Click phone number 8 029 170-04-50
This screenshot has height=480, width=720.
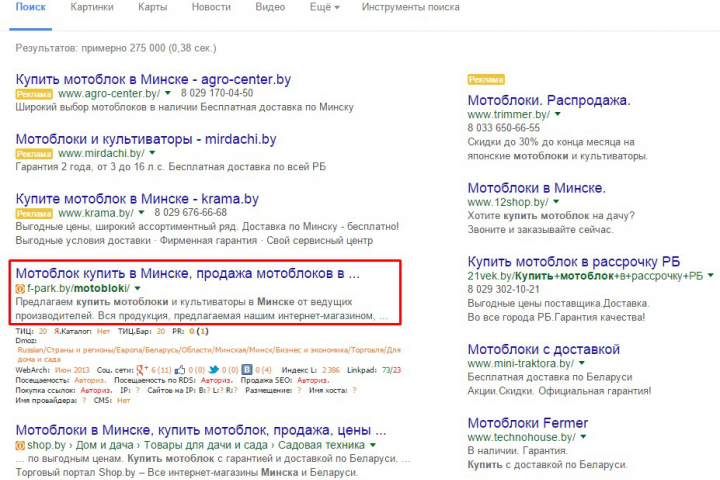217,93
